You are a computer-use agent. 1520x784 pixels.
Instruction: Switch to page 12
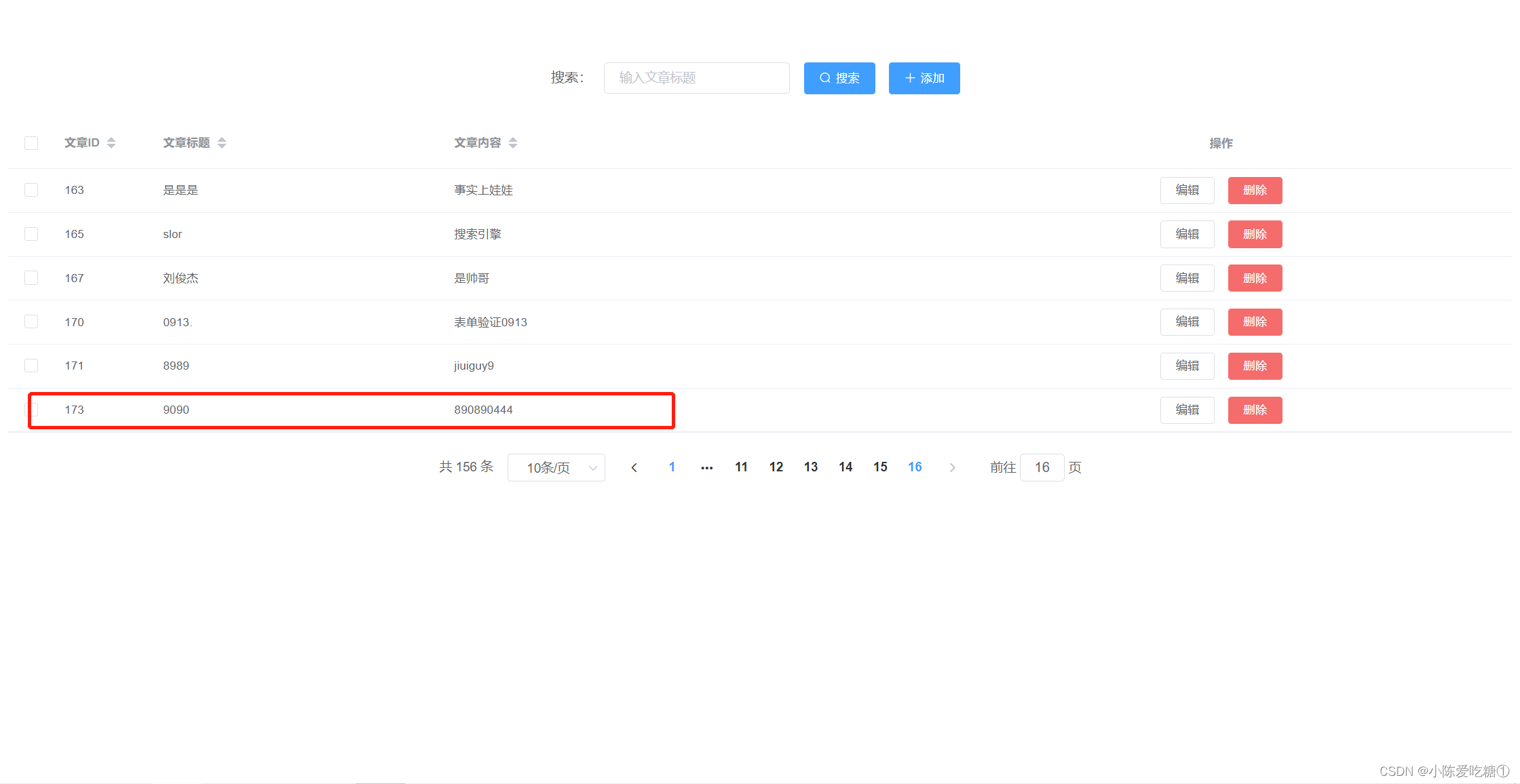point(776,467)
